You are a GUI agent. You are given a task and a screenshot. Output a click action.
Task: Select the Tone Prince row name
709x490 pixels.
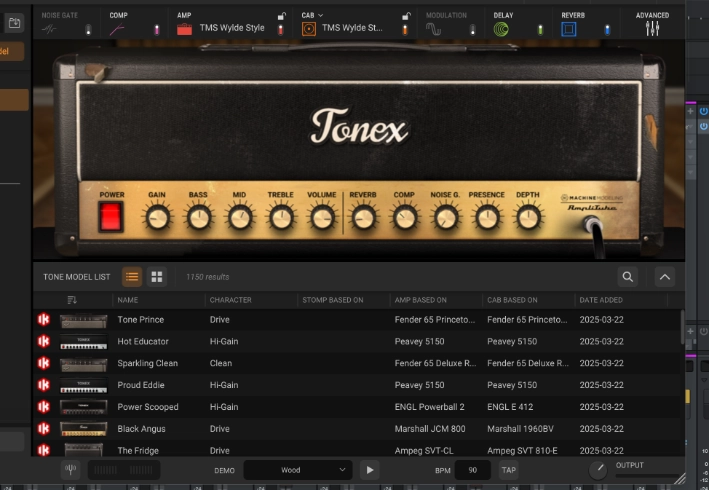tap(141, 320)
